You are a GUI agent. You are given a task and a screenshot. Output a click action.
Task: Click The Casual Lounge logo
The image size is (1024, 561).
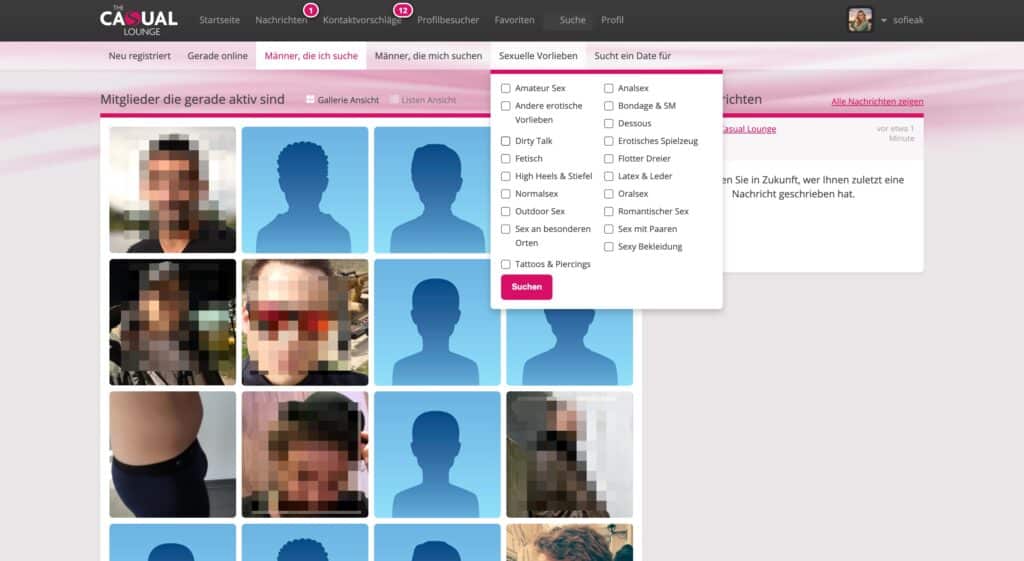(x=138, y=20)
